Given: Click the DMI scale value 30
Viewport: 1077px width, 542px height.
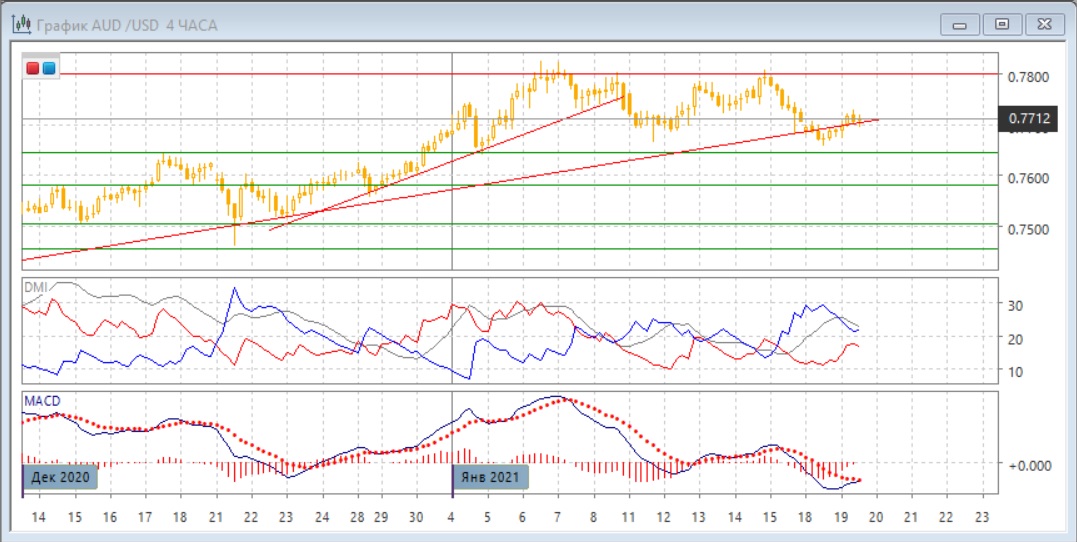Looking at the screenshot, I should point(1018,305).
